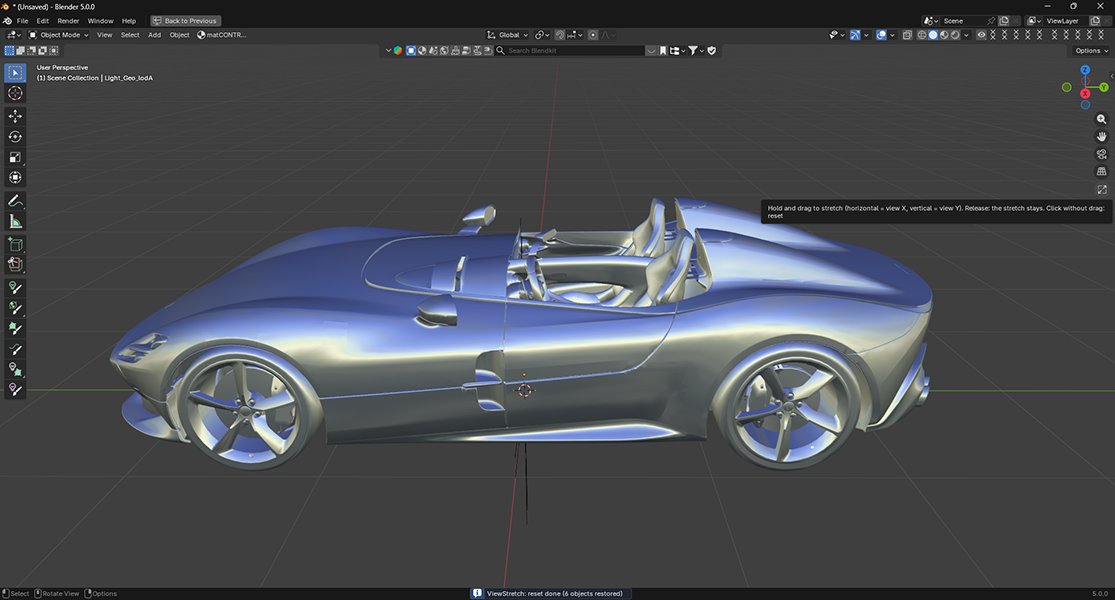
Task: Toggle camera view with the camera icon
Action: click(1101, 154)
